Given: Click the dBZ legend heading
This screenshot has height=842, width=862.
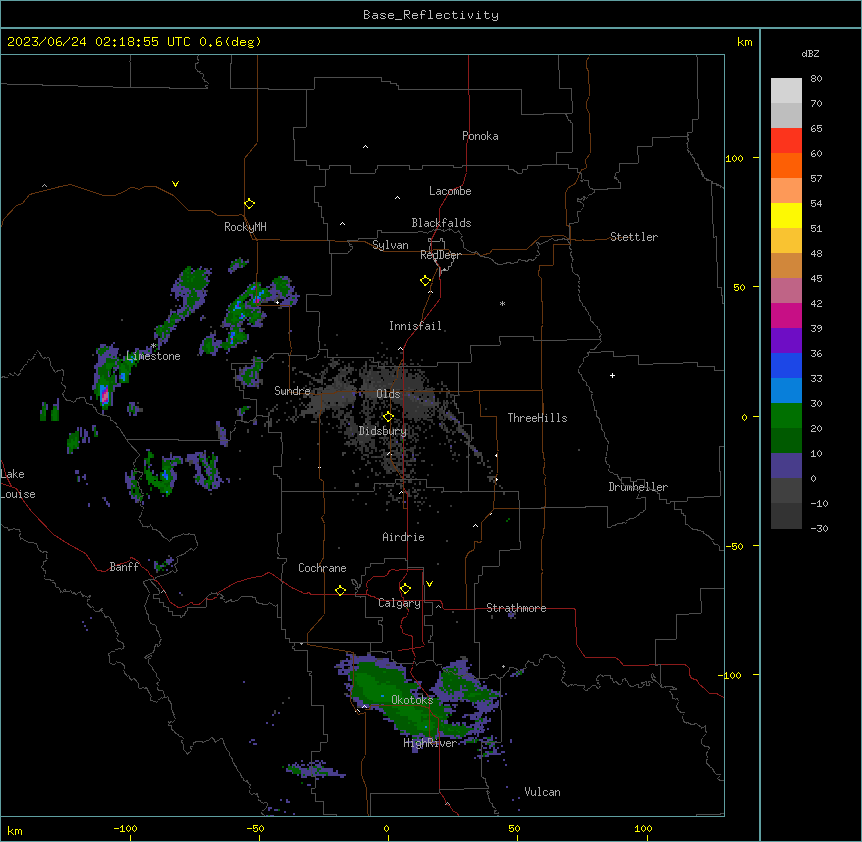Looking at the screenshot, I should 810,53.
